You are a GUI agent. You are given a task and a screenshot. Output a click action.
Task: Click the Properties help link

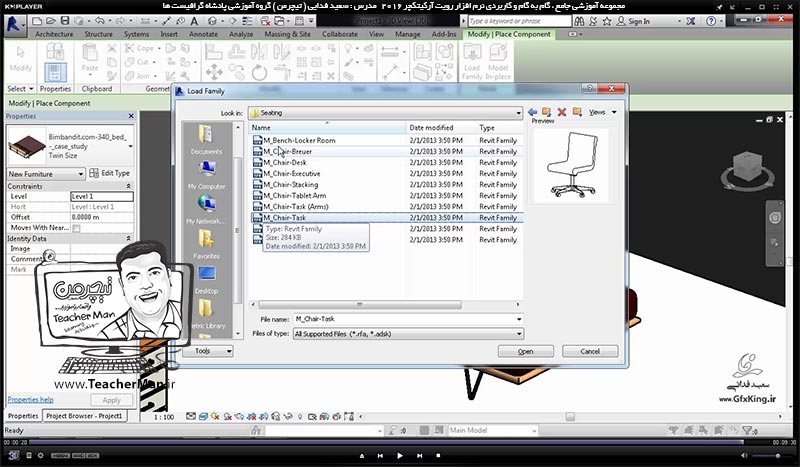[x=30, y=400]
